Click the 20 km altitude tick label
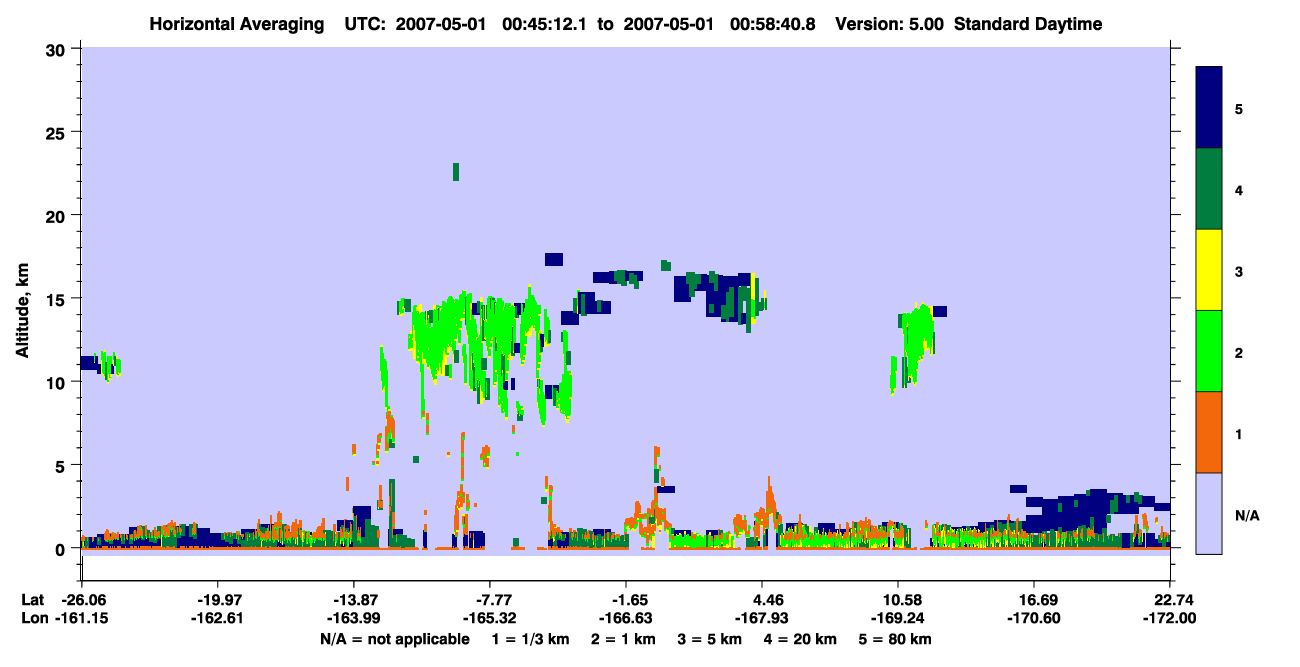The width and height of the screenshot is (1300, 667). coord(58,216)
